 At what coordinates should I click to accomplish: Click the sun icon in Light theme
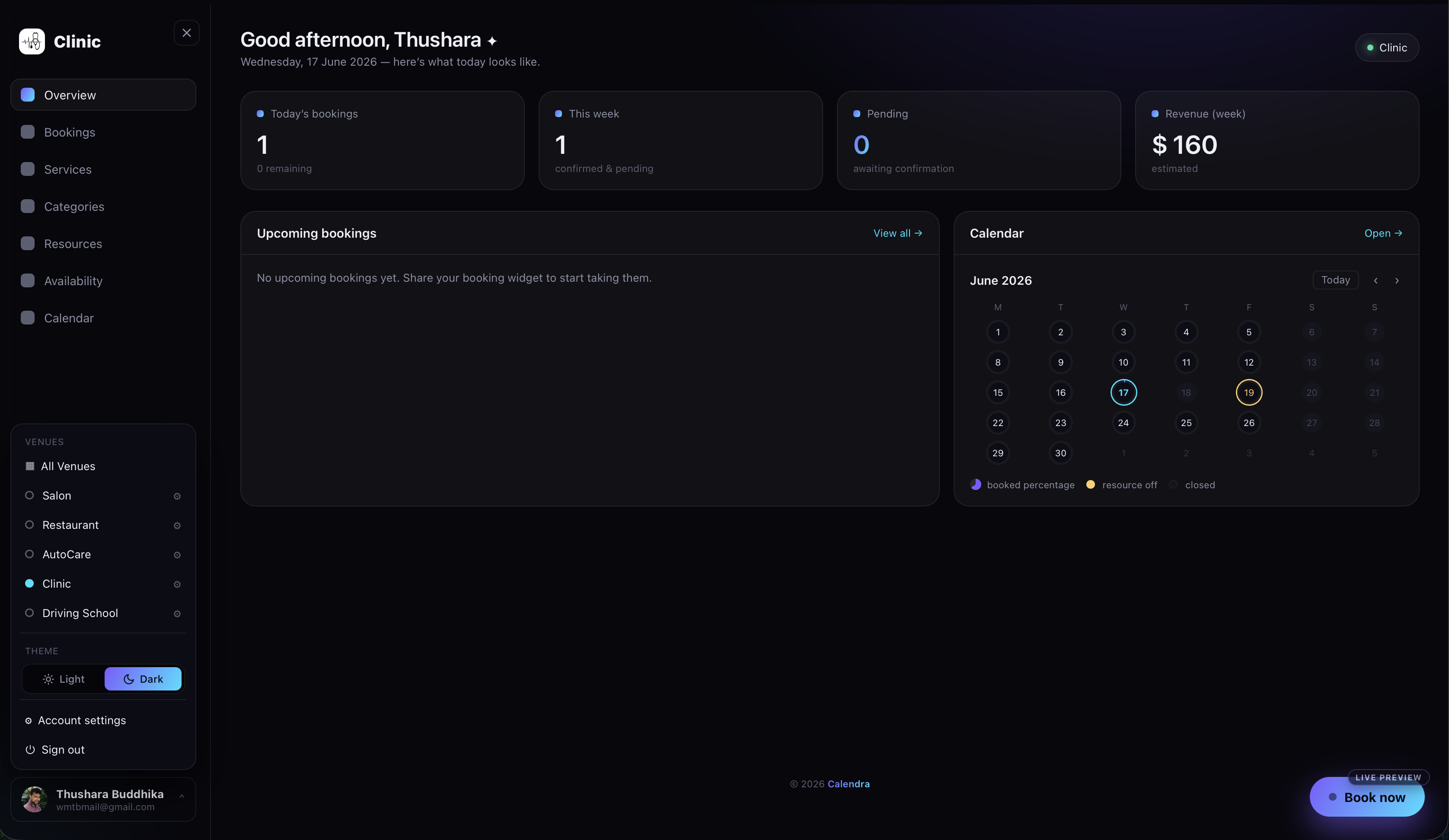tap(48, 679)
